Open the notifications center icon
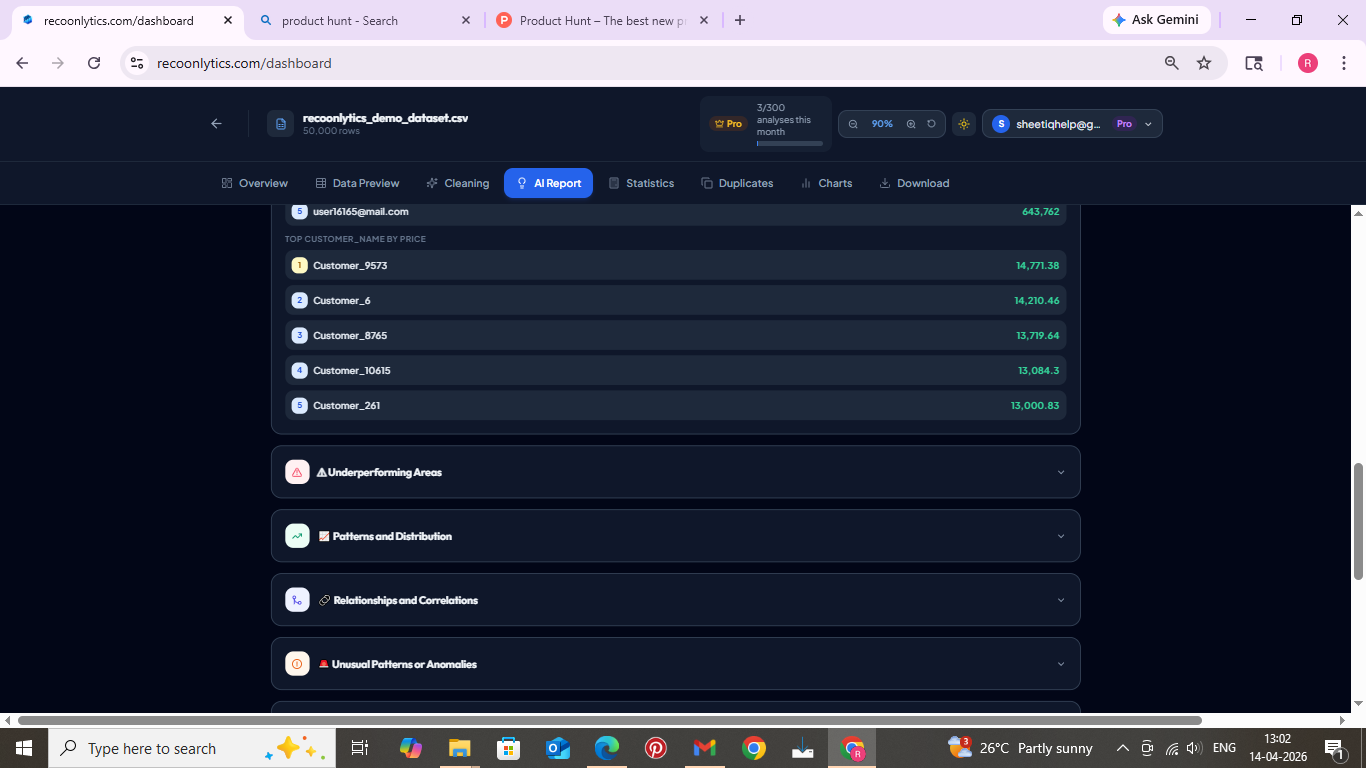1366x768 pixels. [x=1333, y=748]
